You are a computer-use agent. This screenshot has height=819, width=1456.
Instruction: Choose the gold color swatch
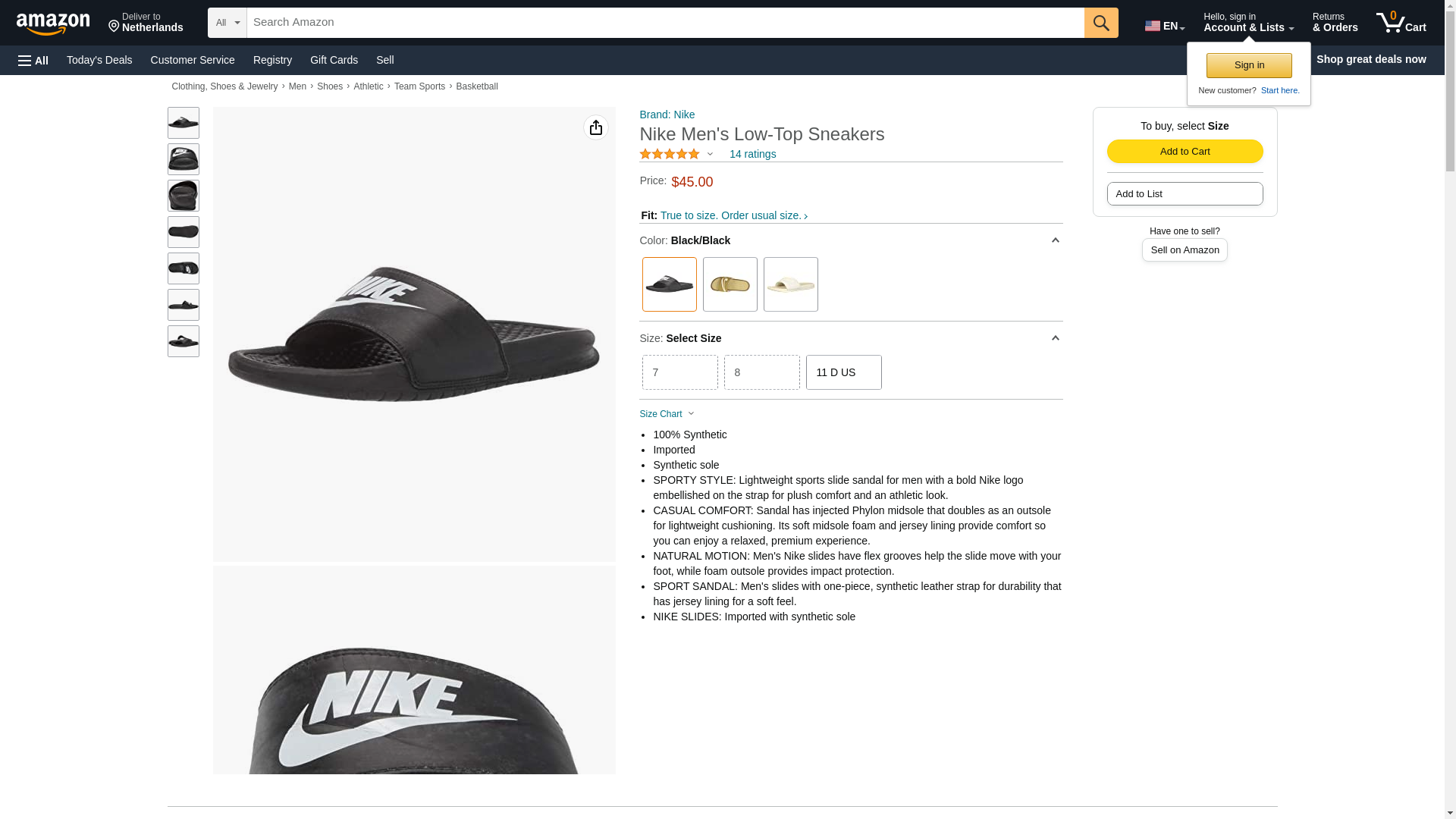pos(730,284)
